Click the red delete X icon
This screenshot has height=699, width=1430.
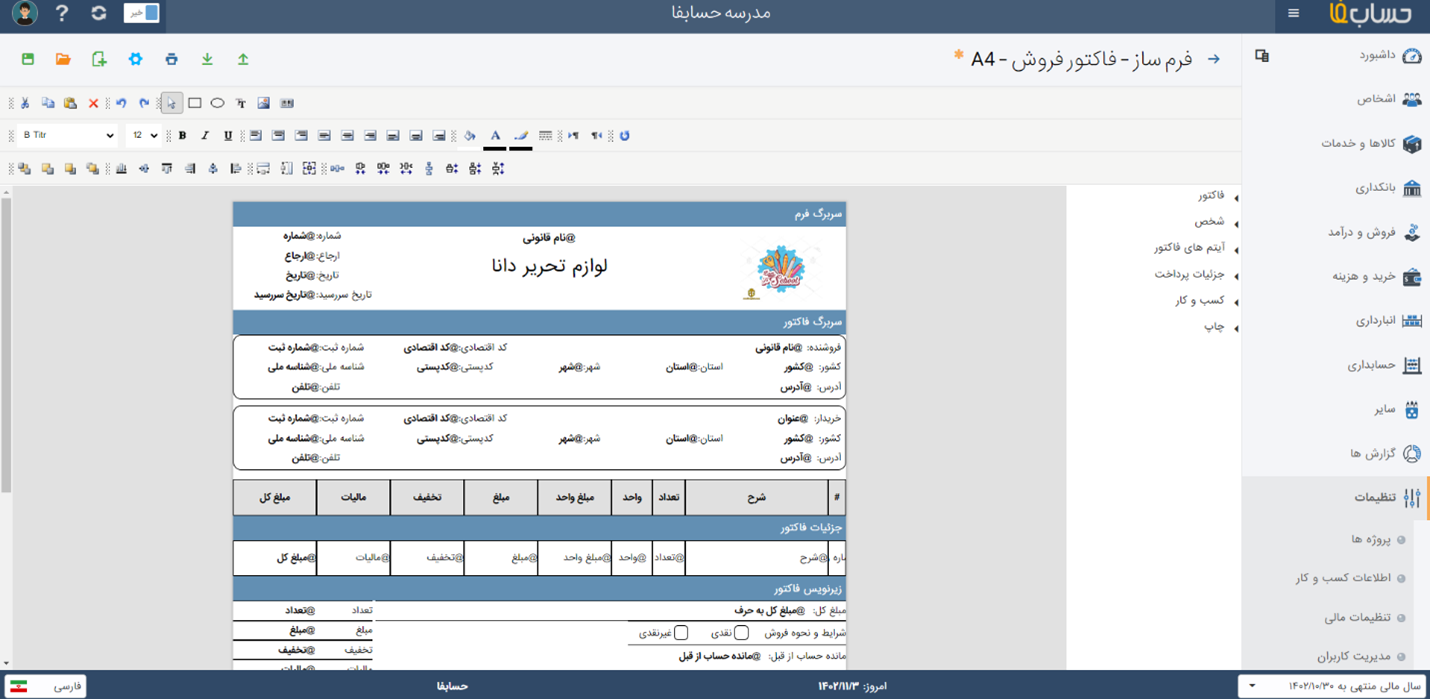(x=94, y=103)
